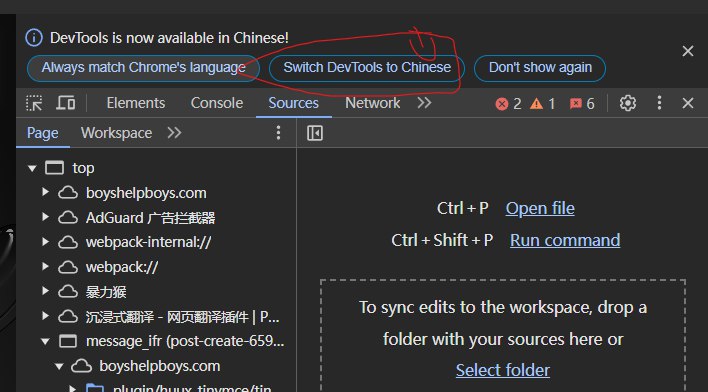Switch to the Console tab
This screenshot has height=392, width=708.
point(217,103)
